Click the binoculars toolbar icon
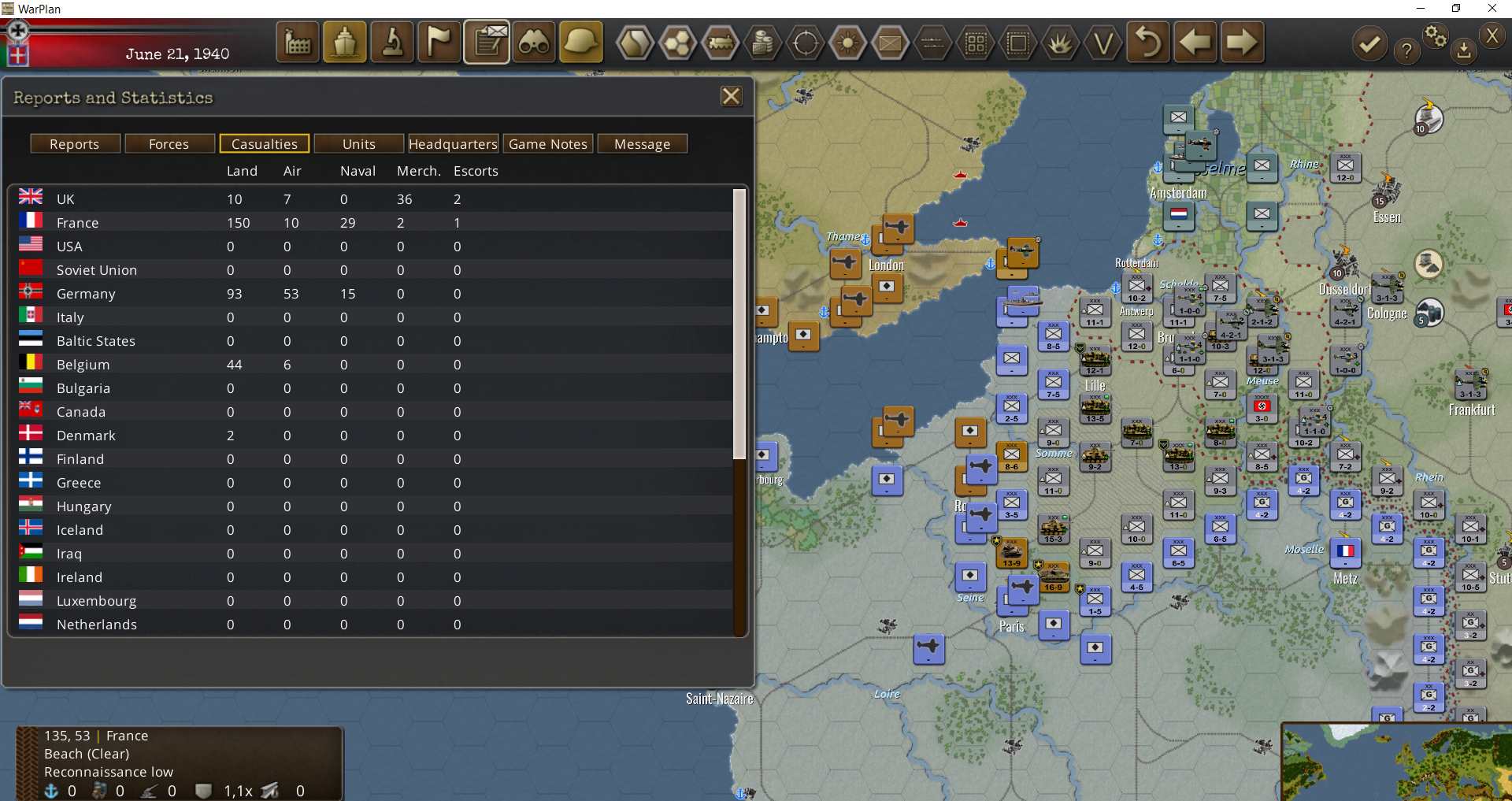This screenshot has width=1512, height=801. pos(534,43)
